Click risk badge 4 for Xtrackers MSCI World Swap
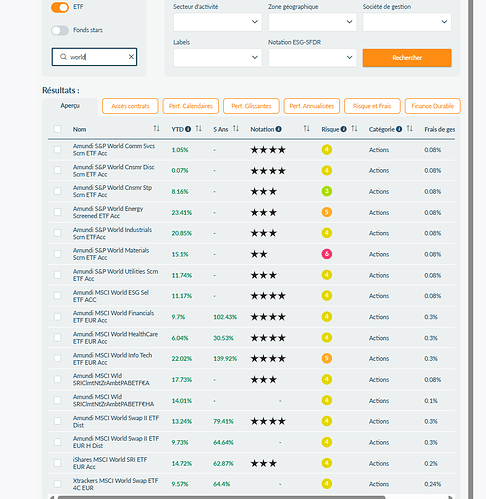The image size is (486, 499). [x=327, y=484]
